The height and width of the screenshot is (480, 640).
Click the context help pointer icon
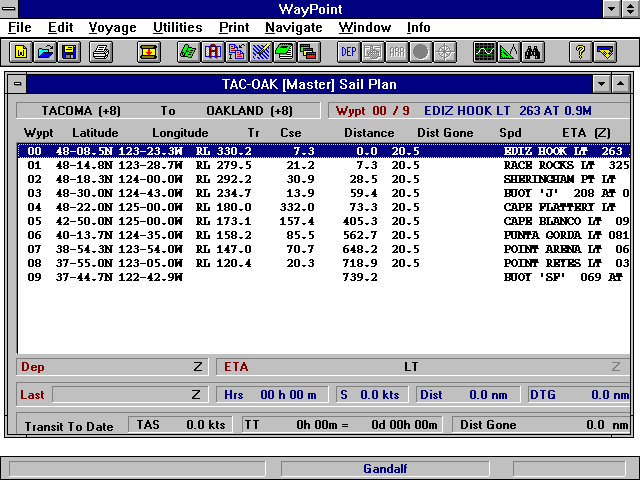(x=605, y=52)
